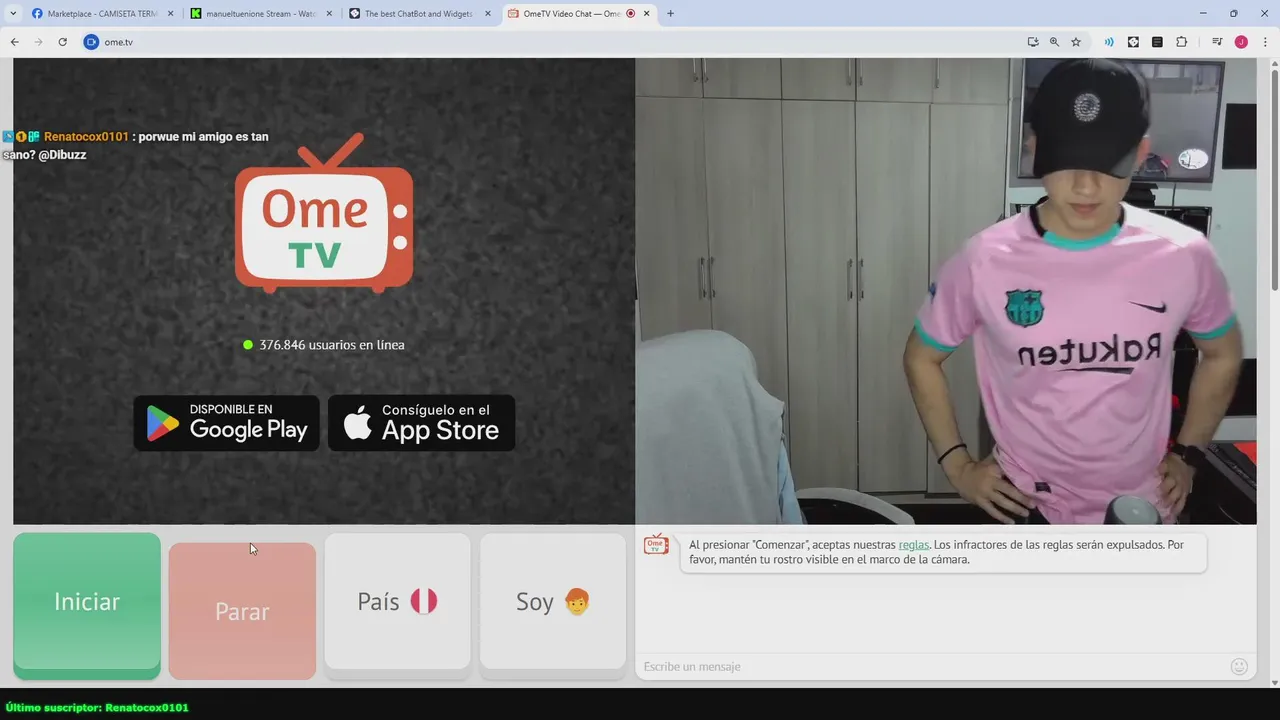Screen dimensions: 1280x720
Task: Click the local webcam video preview
Action: 946,291
